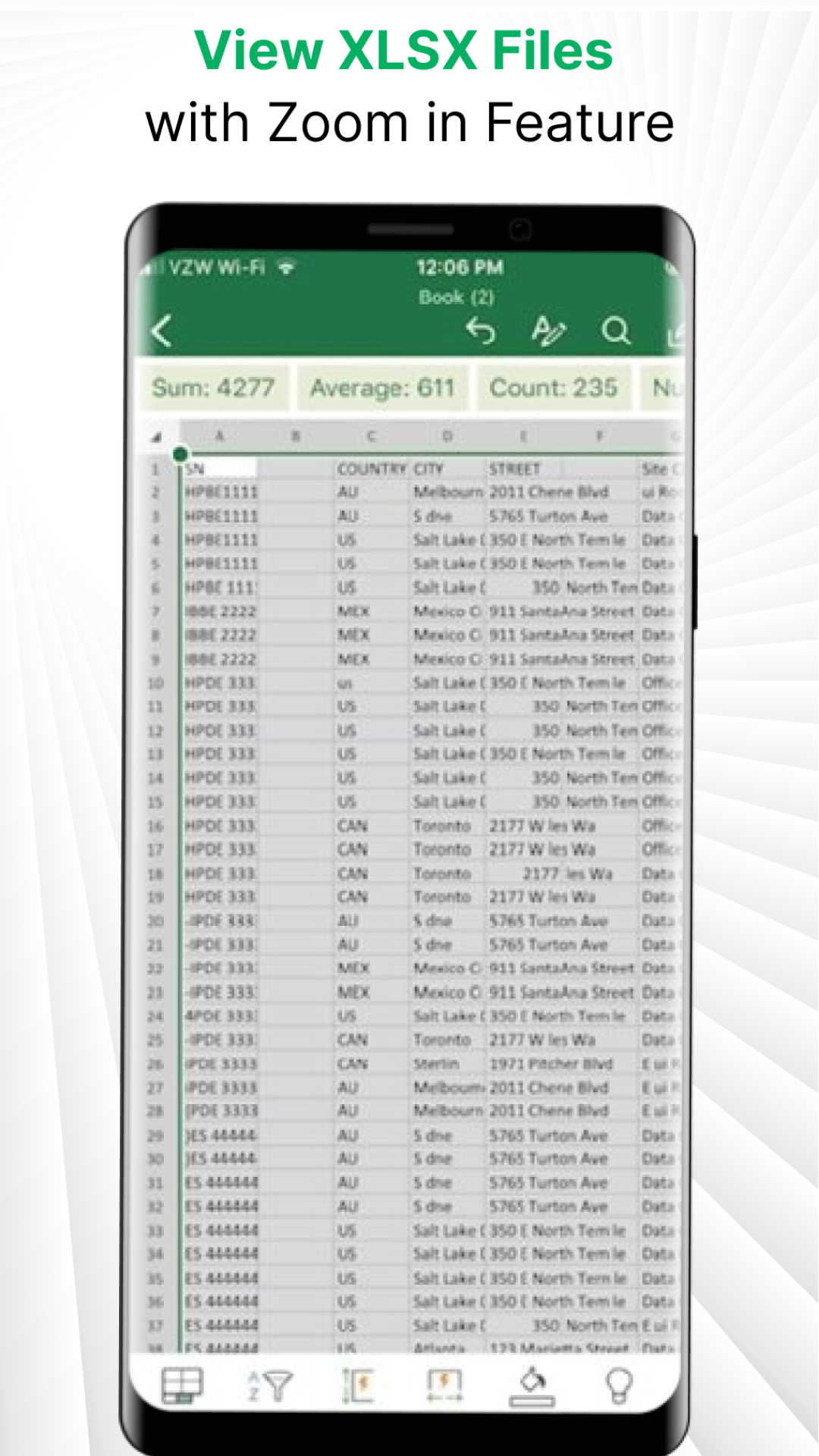The width and height of the screenshot is (819, 1456).
Task: Click the search magnifier icon
Action: (x=616, y=331)
